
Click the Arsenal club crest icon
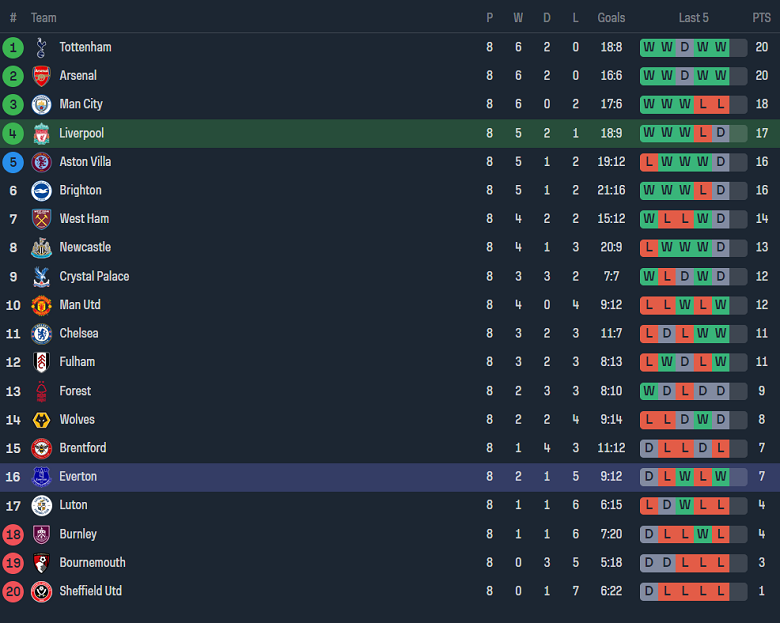click(41, 76)
